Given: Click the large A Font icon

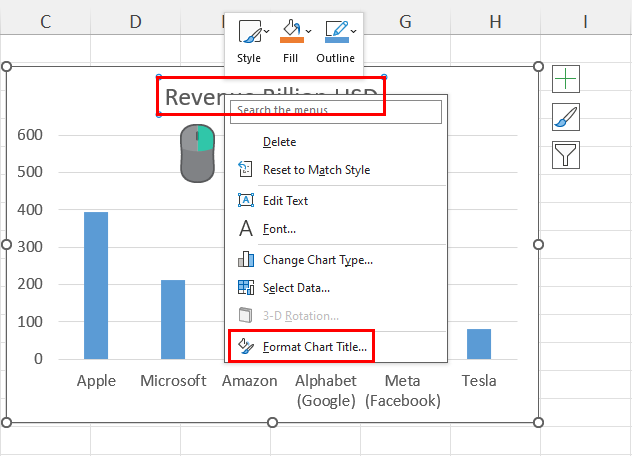Looking at the screenshot, I should 246,228.
